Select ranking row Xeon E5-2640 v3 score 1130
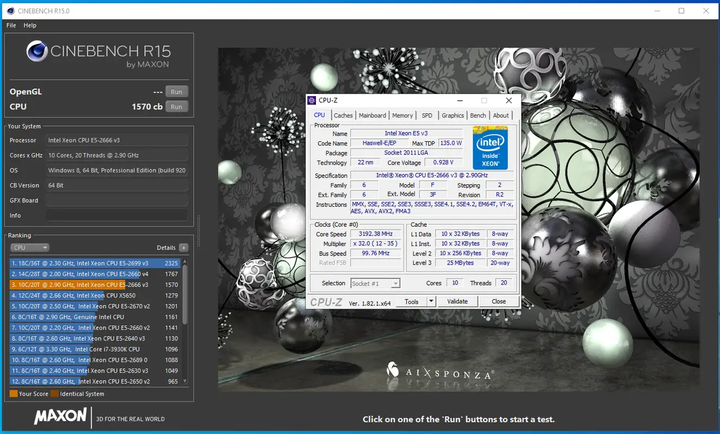Viewport: 720px width, 434px height. click(x=95, y=338)
